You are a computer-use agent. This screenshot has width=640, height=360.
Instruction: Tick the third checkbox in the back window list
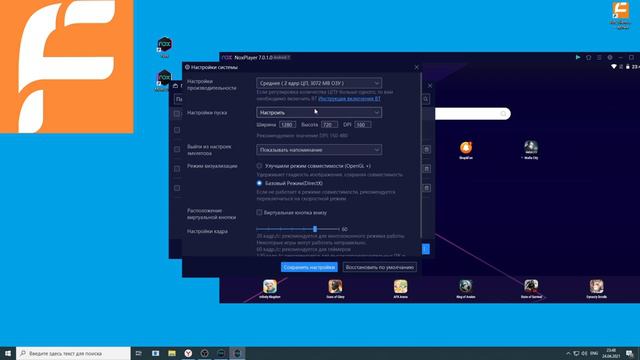[177, 149]
